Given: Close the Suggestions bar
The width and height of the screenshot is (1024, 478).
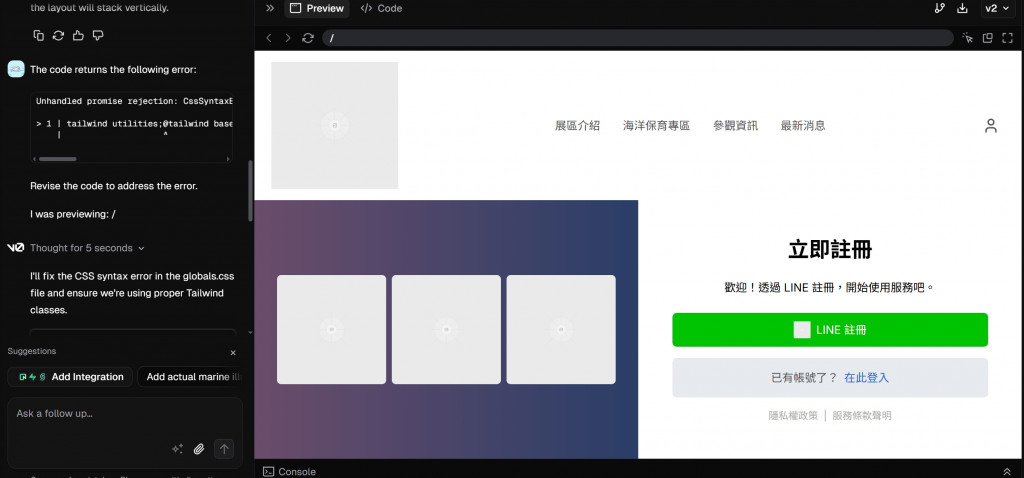Looking at the screenshot, I should 233,353.
